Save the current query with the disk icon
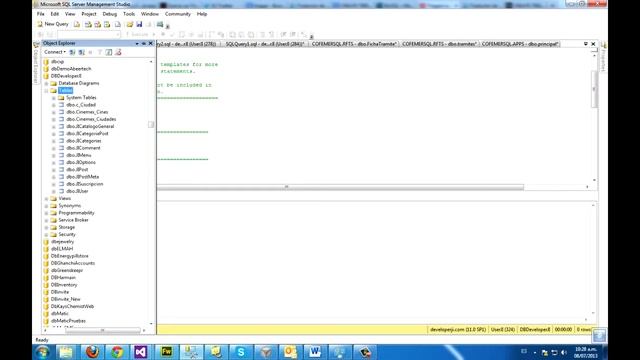 [139, 24]
